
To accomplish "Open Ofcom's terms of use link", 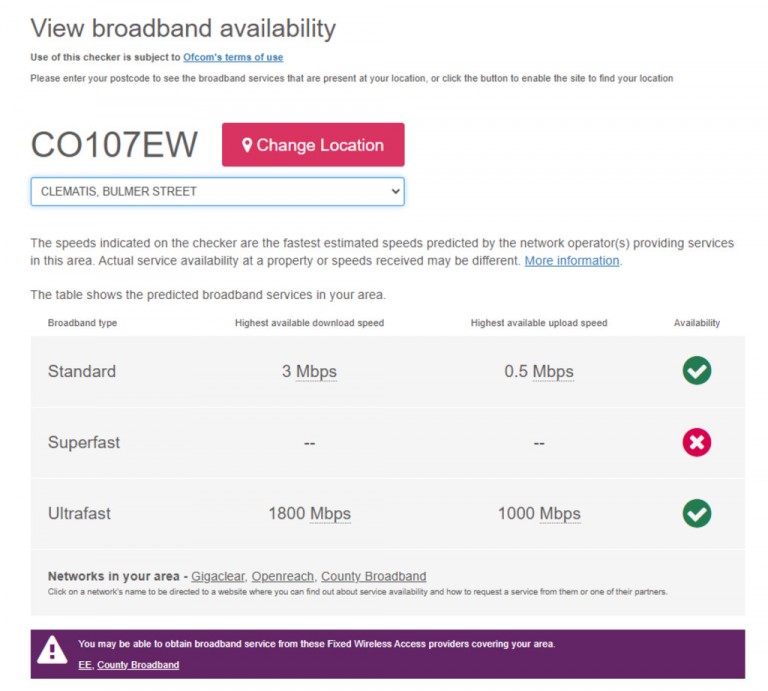I will 233,57.
